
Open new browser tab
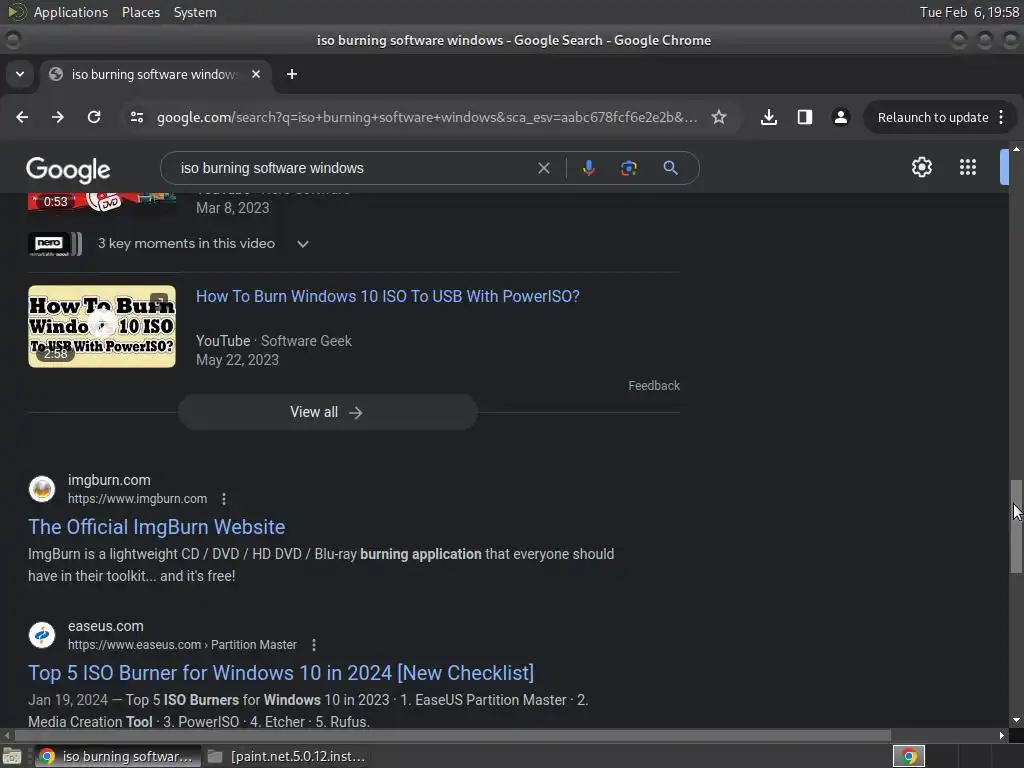tap(292, 74)
